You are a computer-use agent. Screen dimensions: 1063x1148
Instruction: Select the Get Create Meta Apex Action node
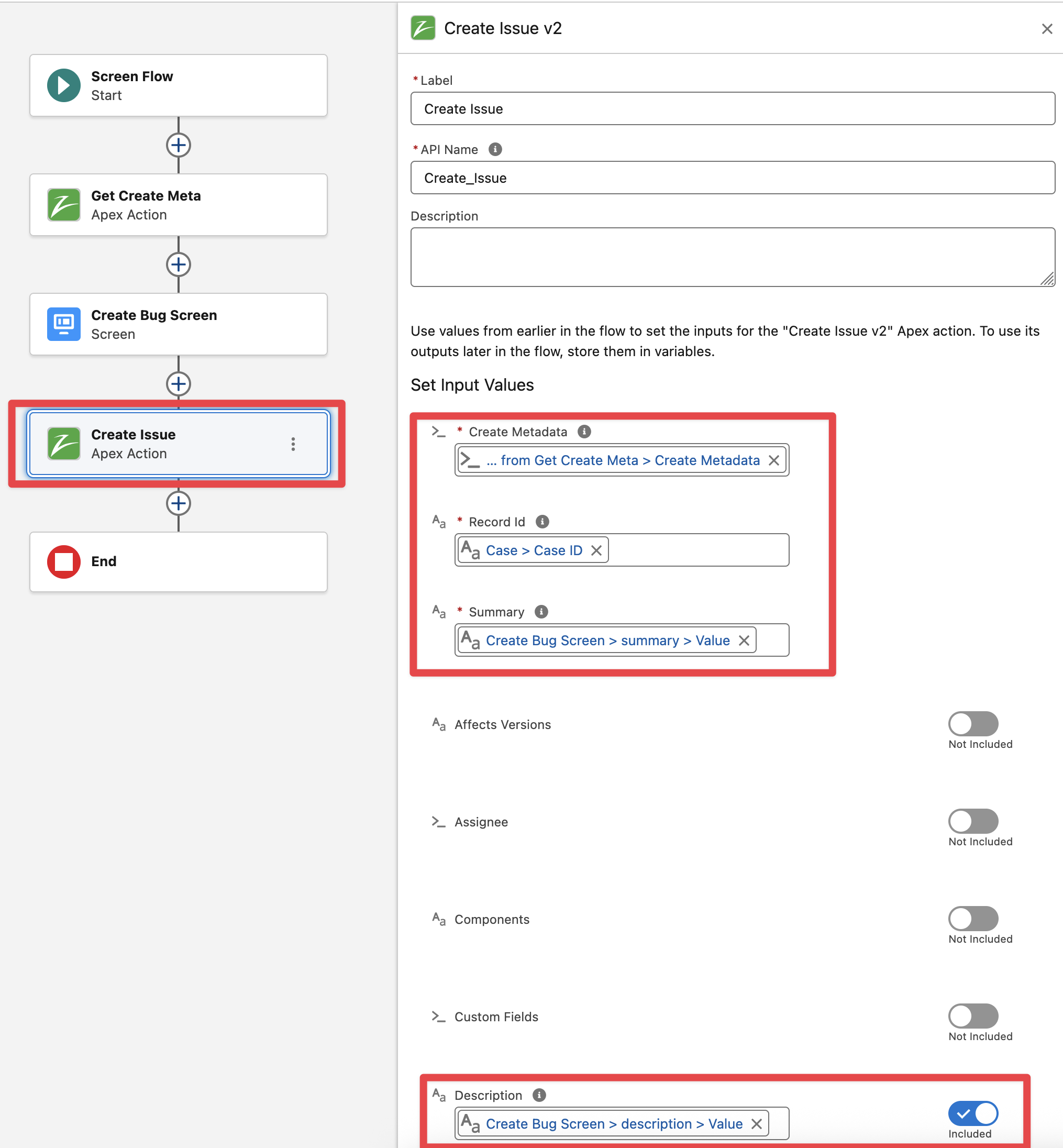pyautogui.click(x=179, y=205)
